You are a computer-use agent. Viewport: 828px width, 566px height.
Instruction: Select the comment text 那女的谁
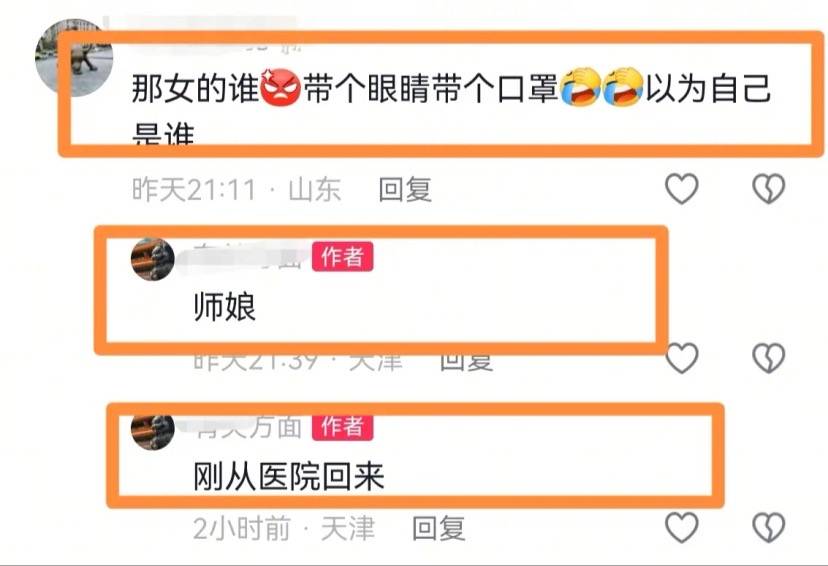(x=195, y=88)
